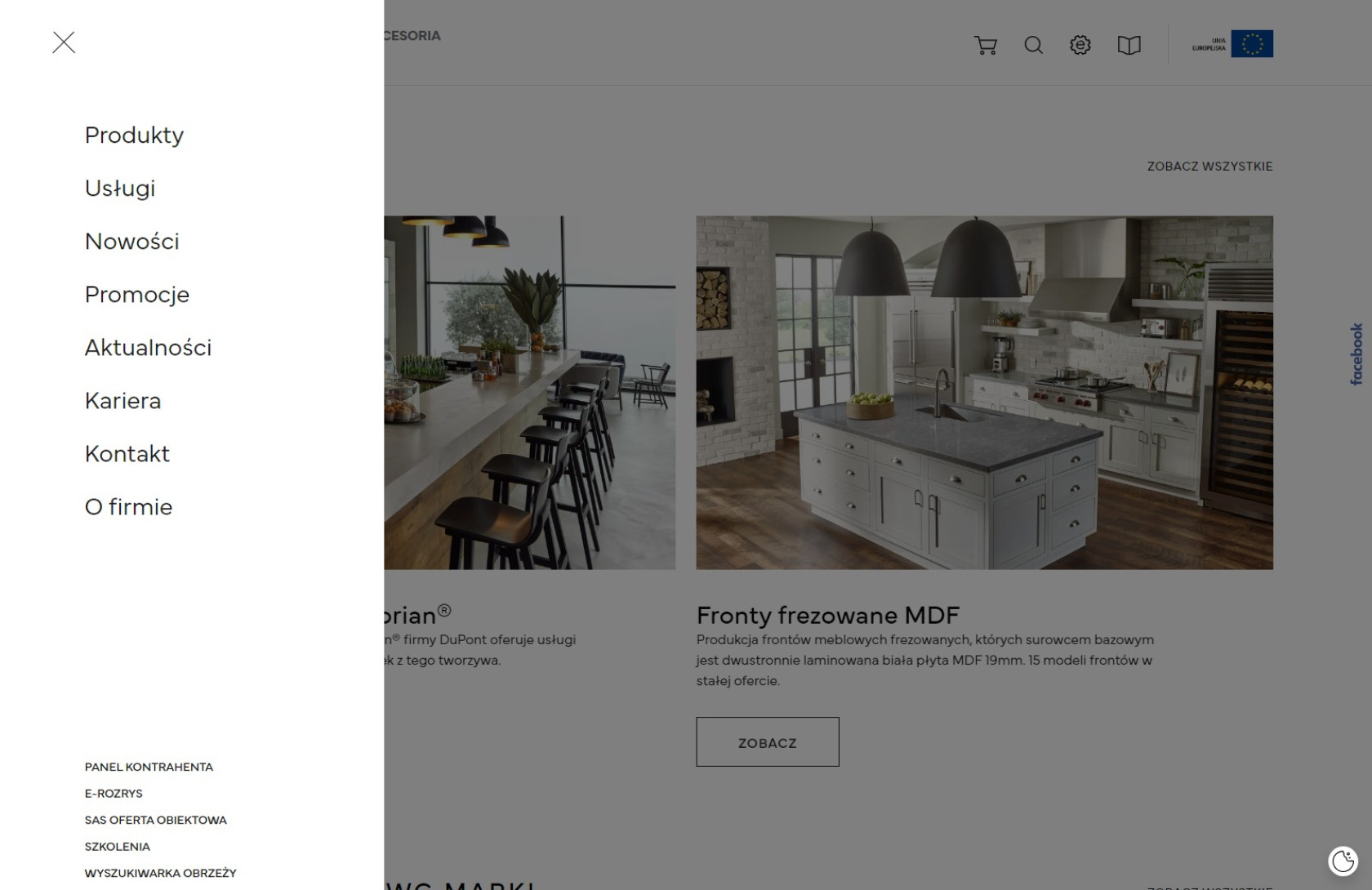Open Promocje from the menu
This screenshot has height=890, width=1372.
(137, 294)
